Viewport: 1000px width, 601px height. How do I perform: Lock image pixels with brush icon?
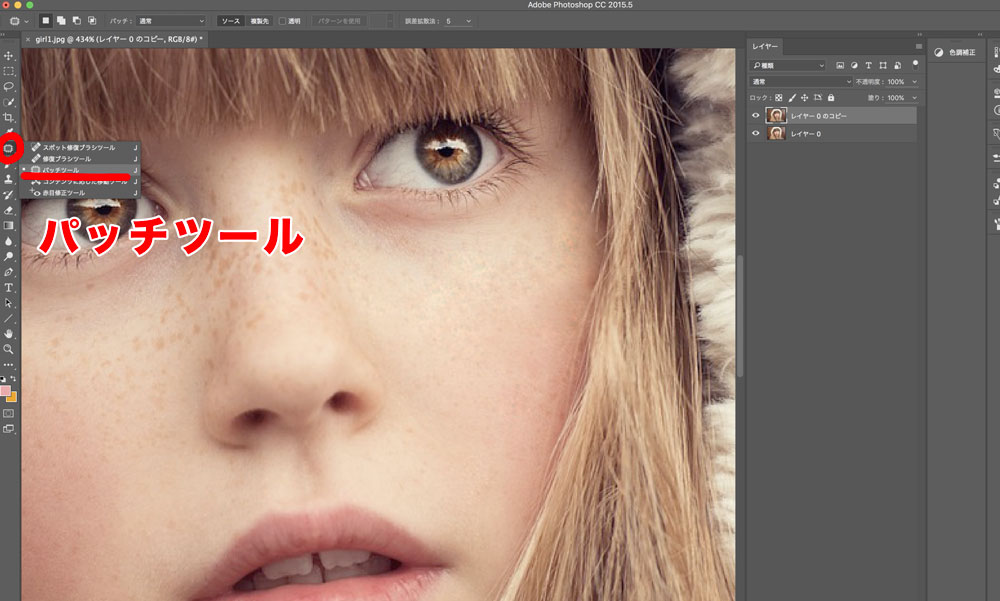click(792, 98)
